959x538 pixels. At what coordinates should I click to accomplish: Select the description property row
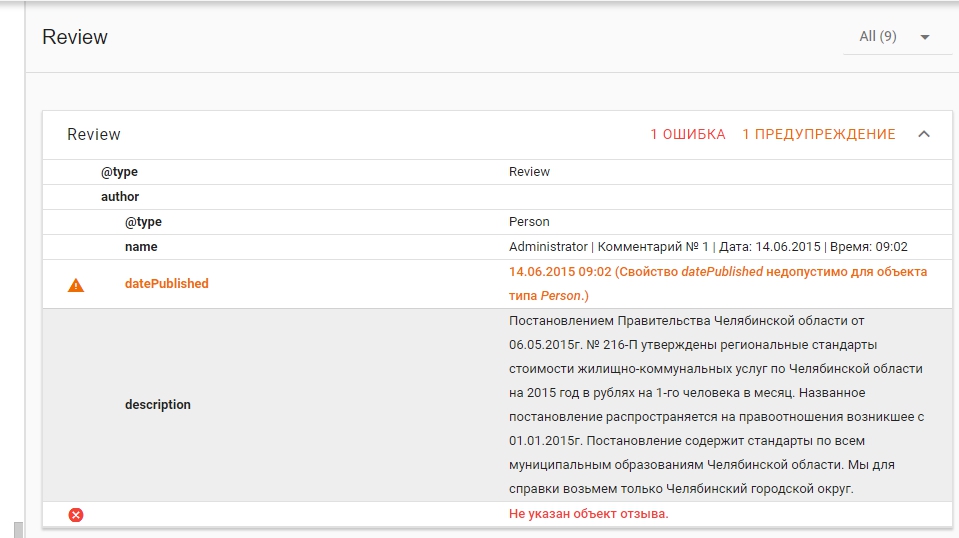coord(157,405)
